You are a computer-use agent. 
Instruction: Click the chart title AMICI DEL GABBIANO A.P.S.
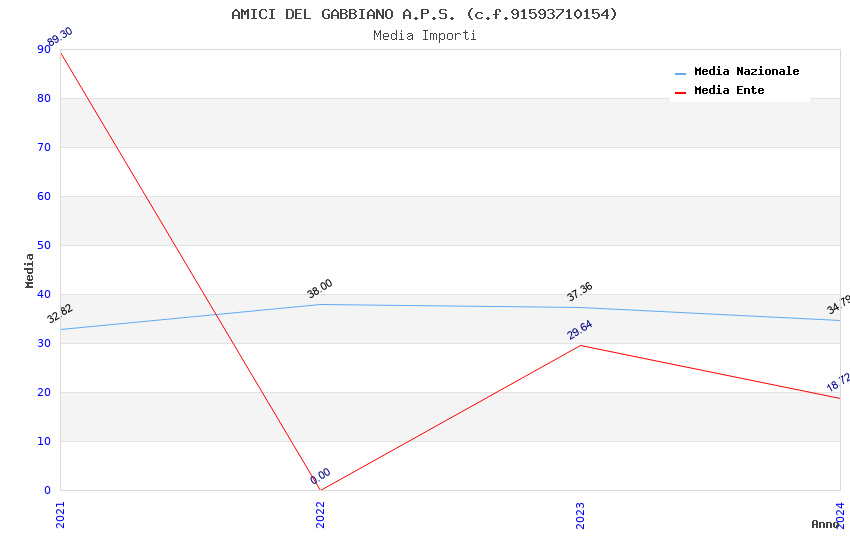click(x=424, y=14)
